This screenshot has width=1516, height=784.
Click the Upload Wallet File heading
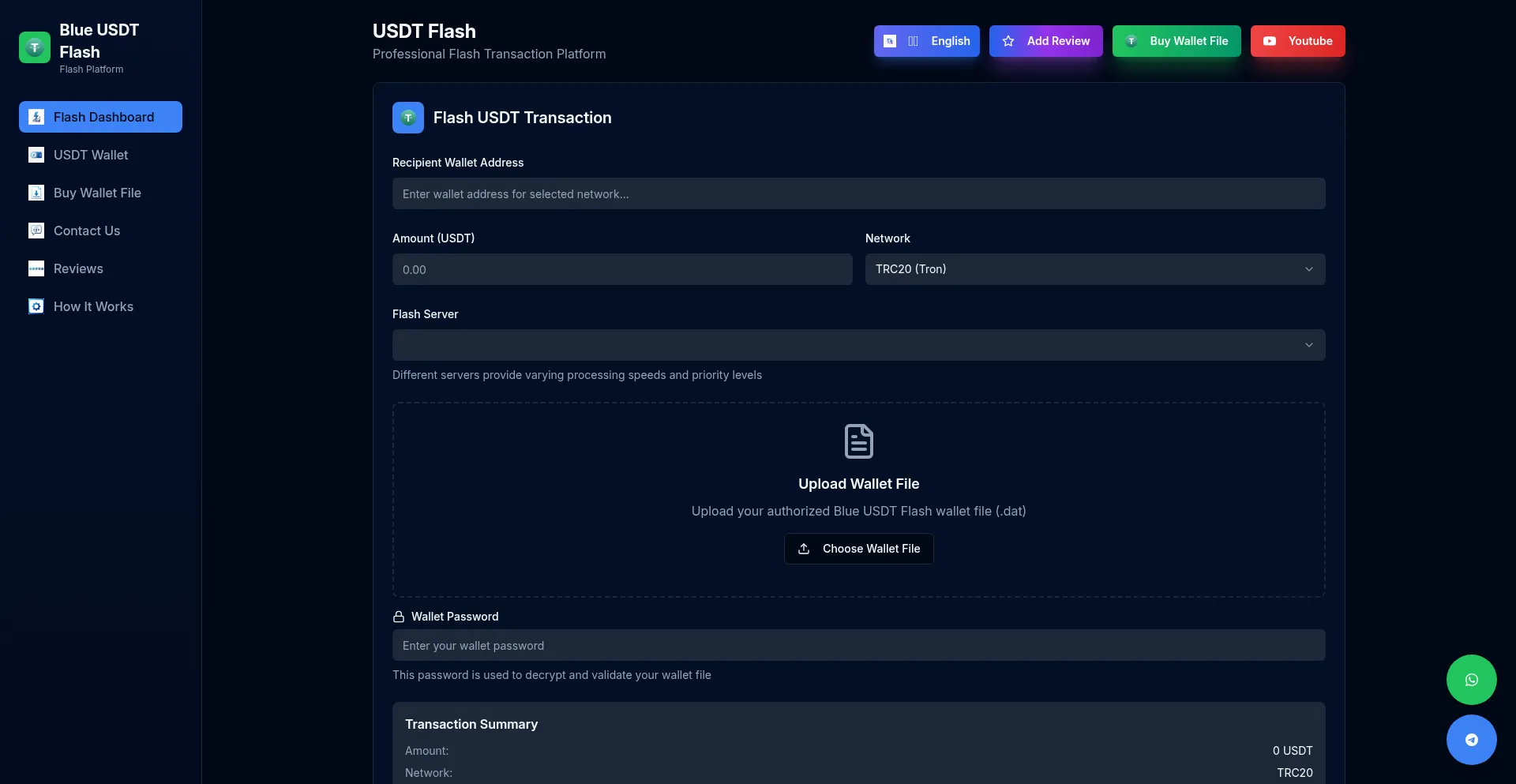(859, 484)
